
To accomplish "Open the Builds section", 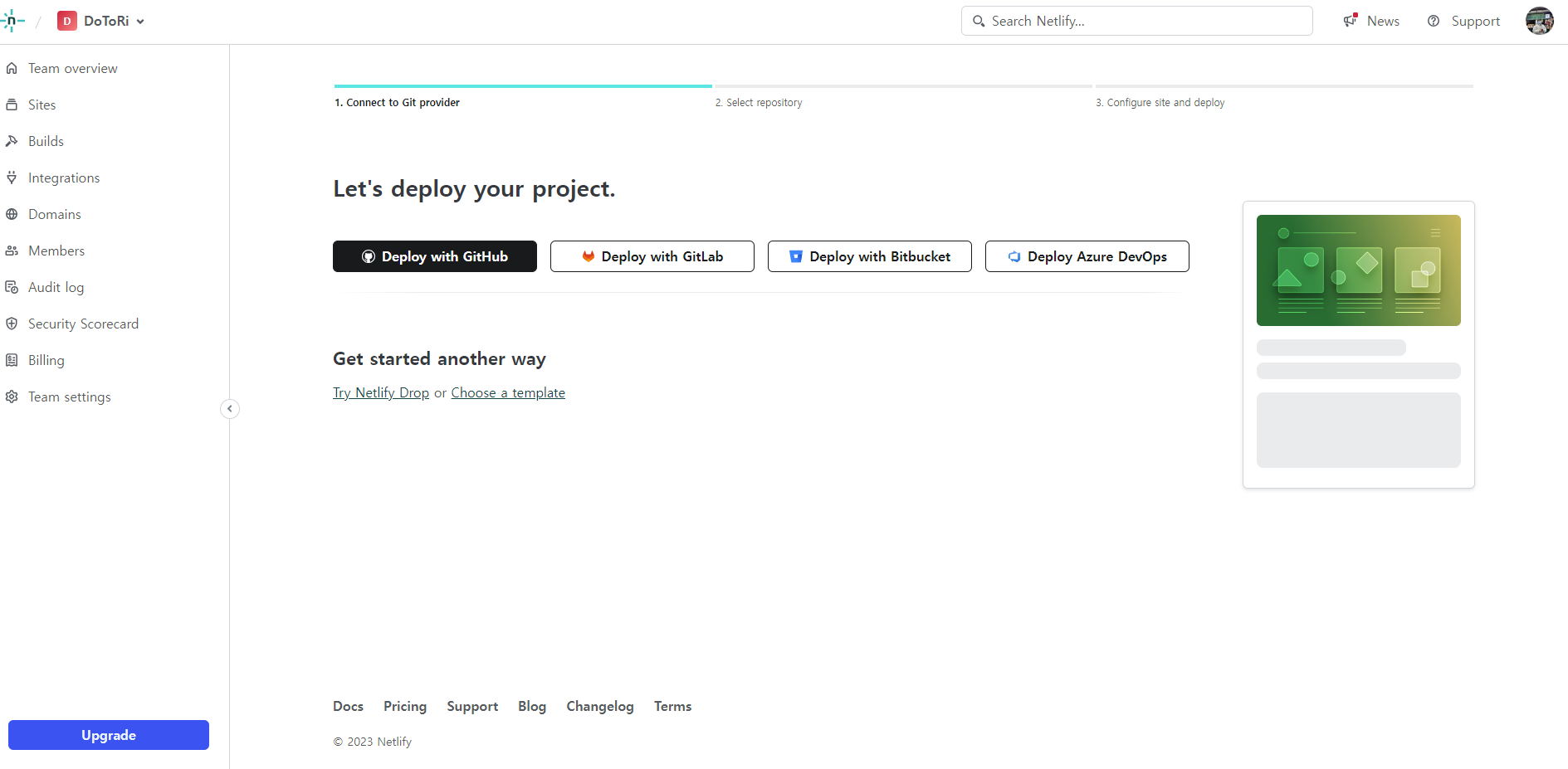I will (x=46, y=141).
